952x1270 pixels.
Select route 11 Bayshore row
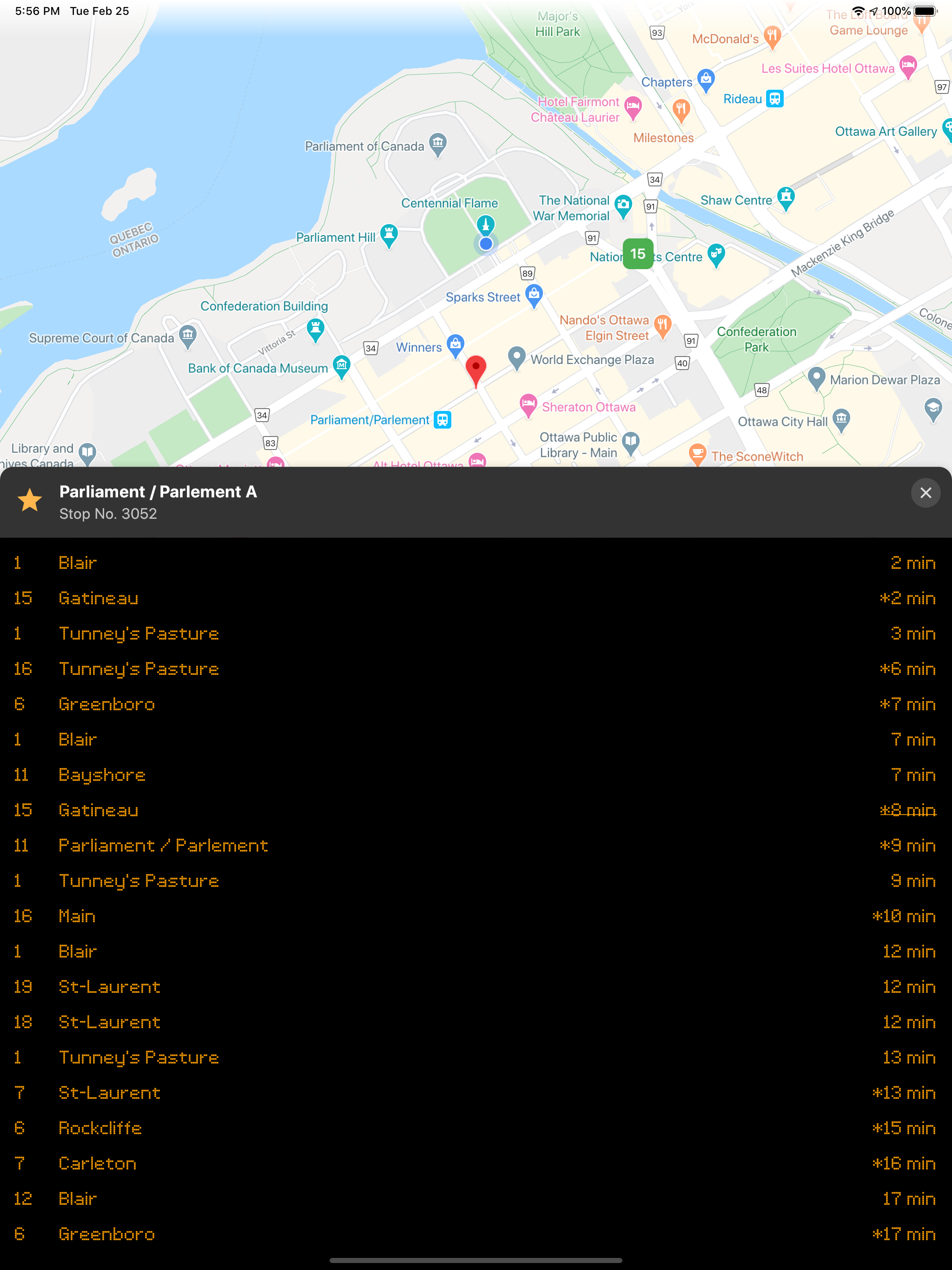point(476,774)
